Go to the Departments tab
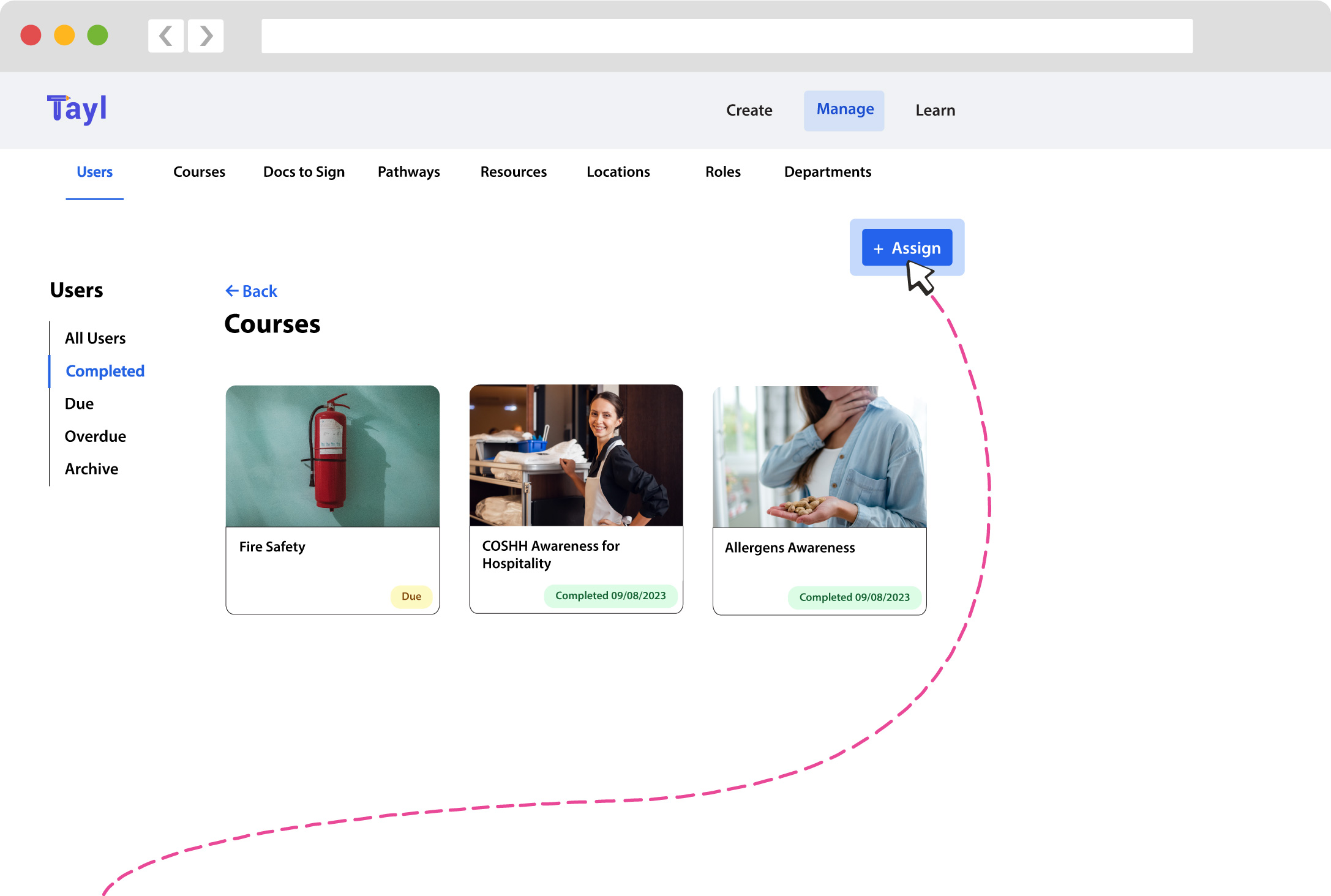 point(827,172)
